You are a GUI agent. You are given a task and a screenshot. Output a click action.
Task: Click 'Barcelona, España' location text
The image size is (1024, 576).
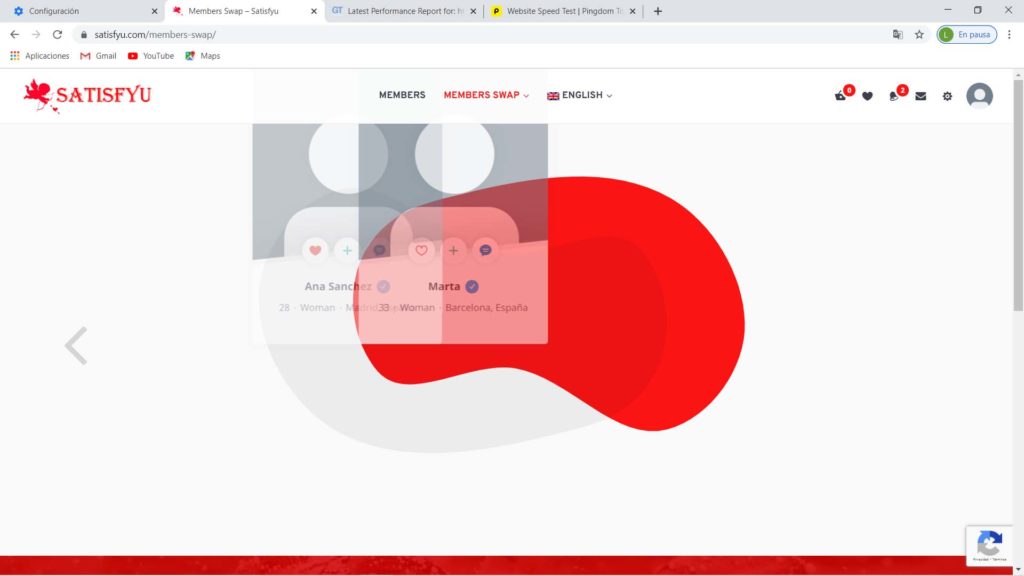(487, 308)
